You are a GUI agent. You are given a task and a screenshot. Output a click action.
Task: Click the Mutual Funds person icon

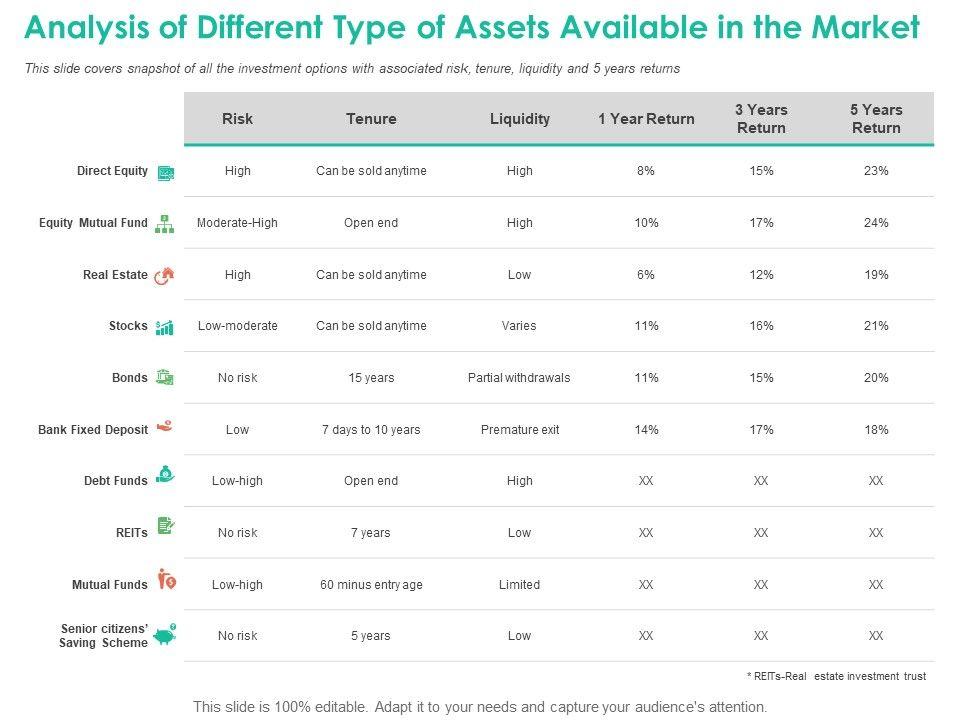coord(166,580)
